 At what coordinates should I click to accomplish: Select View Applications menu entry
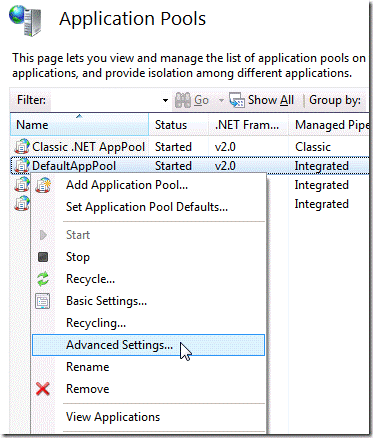point(148,417)
